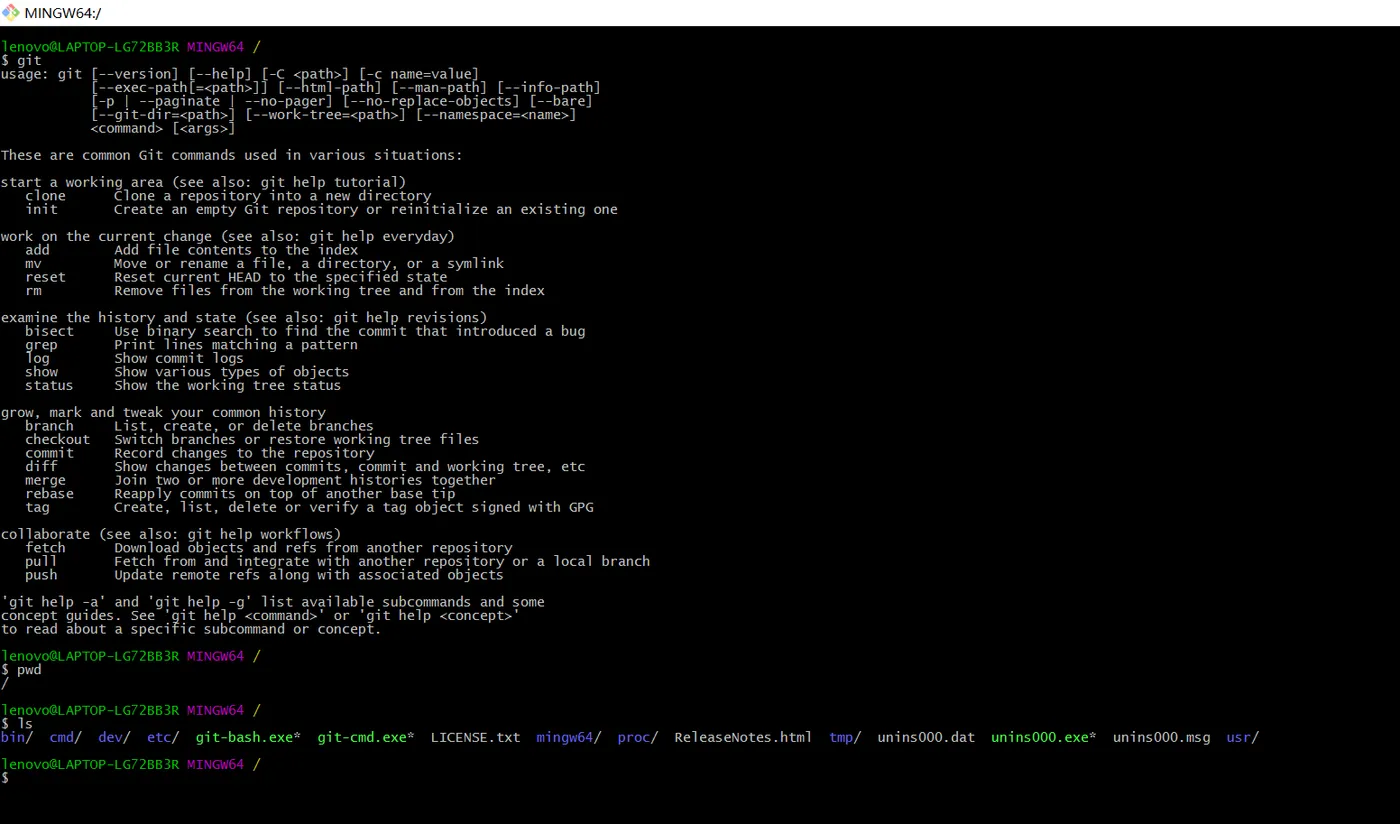Click the last empty '$' prompt line
Image resolution: width=1400 pixels, height=824 pixels.
tap(5, 777)
